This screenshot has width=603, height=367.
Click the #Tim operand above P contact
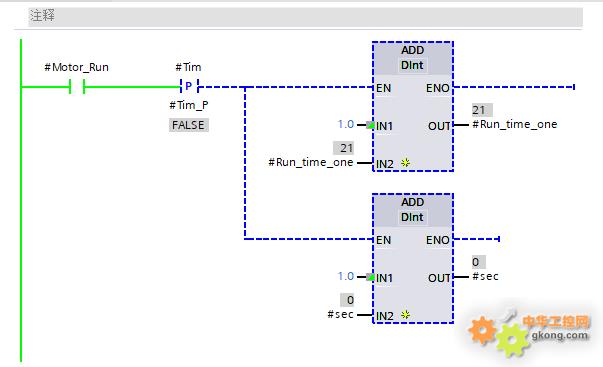[188, 67]
